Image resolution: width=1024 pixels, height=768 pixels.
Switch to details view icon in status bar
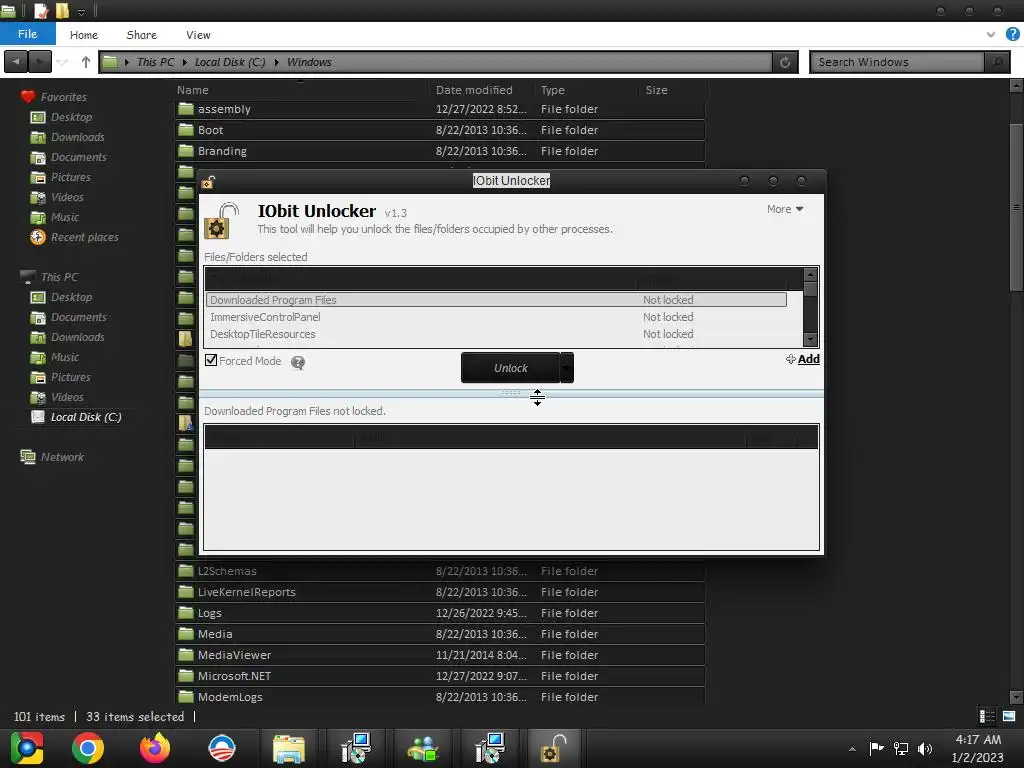987,716
